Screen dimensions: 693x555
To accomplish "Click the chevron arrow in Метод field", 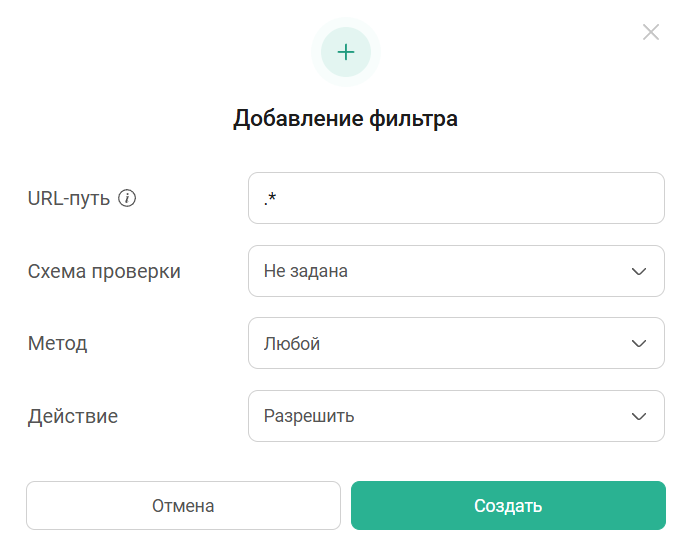I will 640,344.
